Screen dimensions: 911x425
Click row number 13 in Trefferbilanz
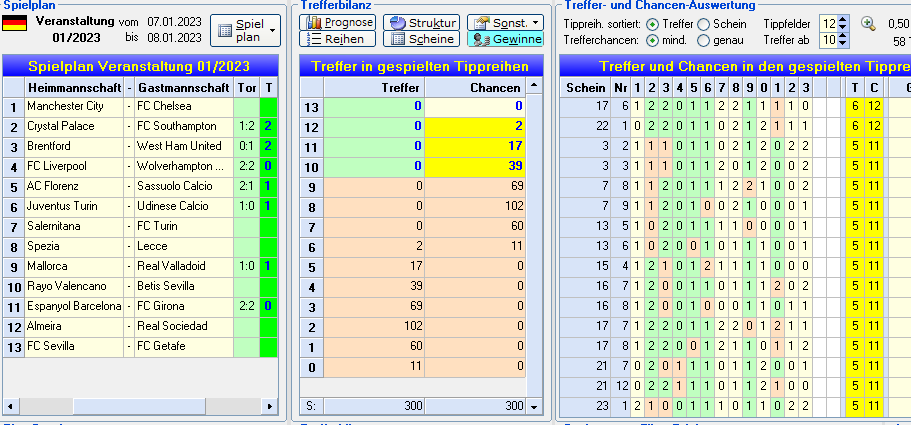click(312, 106)
